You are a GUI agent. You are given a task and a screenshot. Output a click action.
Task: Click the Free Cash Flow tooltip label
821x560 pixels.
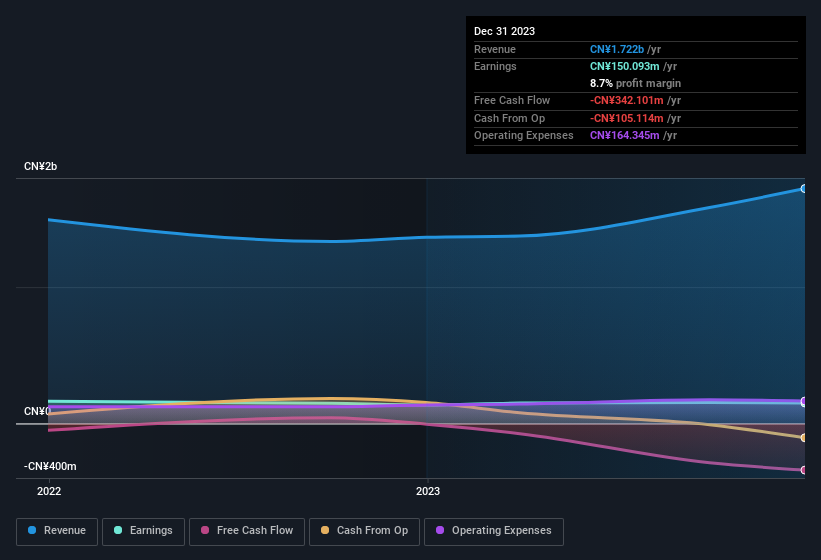coord(512,100)
